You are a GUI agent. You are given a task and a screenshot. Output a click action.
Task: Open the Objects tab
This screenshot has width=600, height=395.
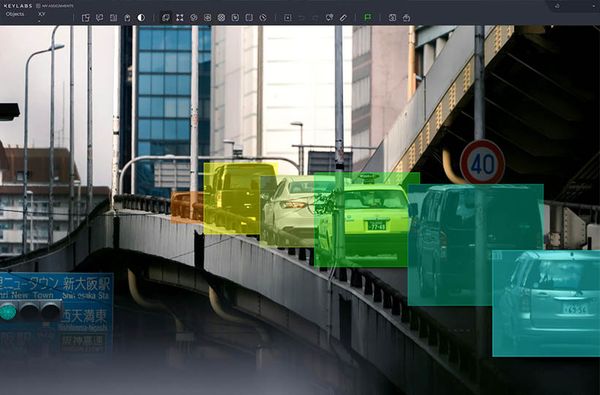coord(15,14)
